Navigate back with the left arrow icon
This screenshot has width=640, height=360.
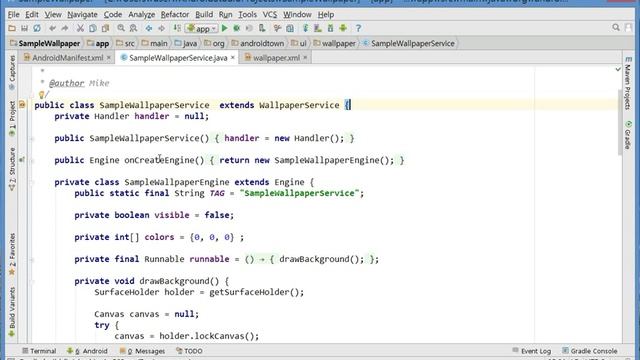[149, 28]
